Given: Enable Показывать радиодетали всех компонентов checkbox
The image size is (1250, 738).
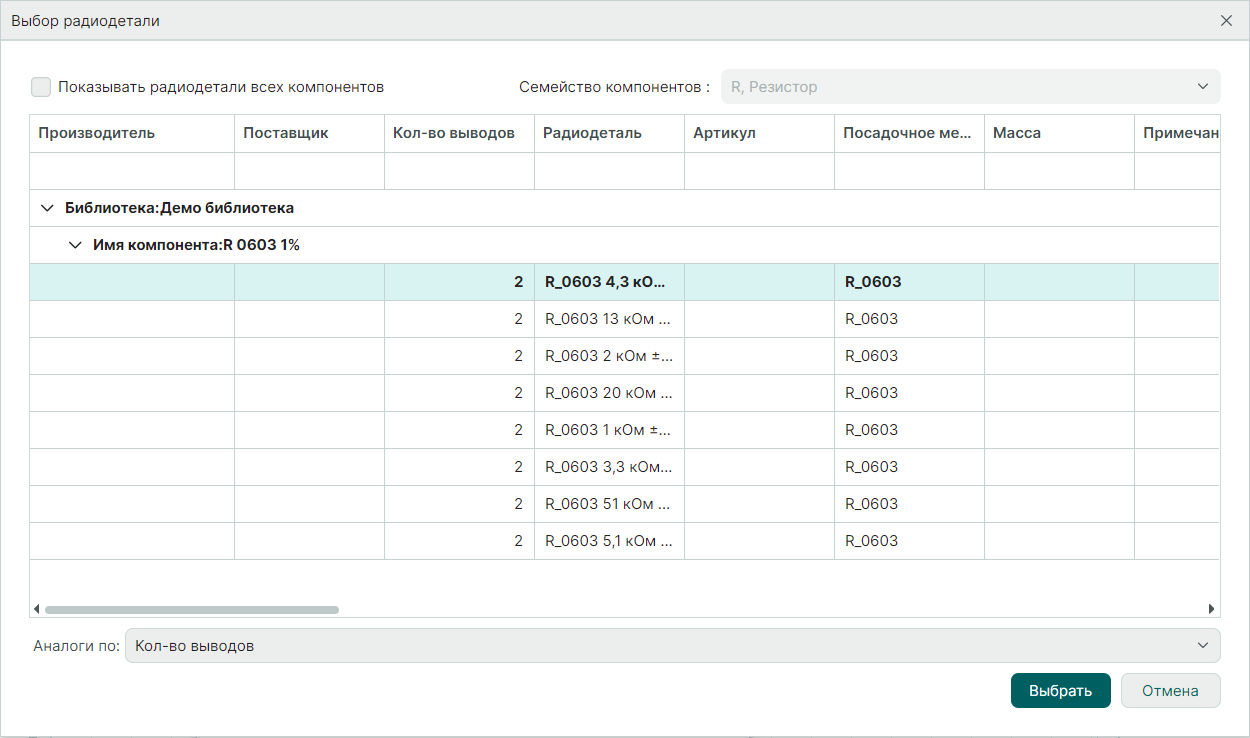Looking at the screenshot, I should [41, 87].
